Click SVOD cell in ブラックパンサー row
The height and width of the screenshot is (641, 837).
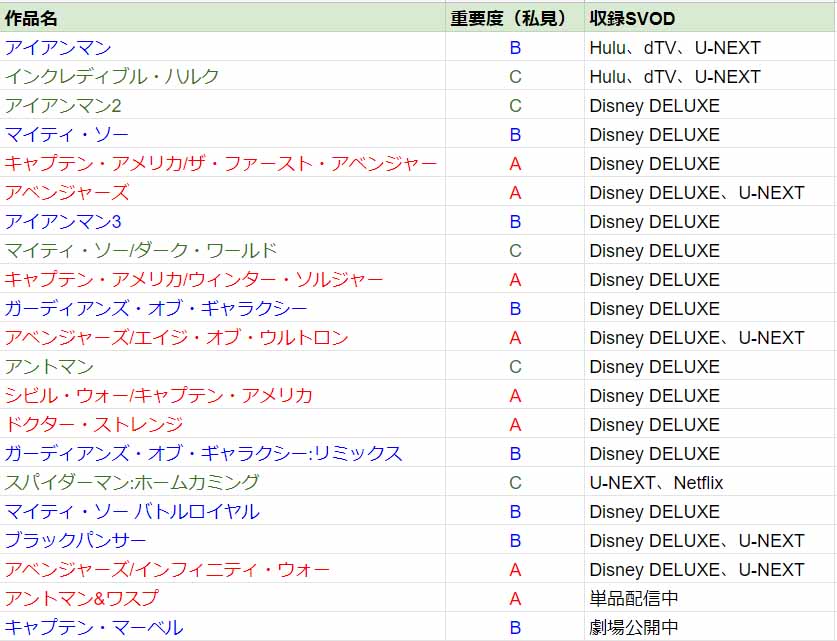click(x=710, y=540)
